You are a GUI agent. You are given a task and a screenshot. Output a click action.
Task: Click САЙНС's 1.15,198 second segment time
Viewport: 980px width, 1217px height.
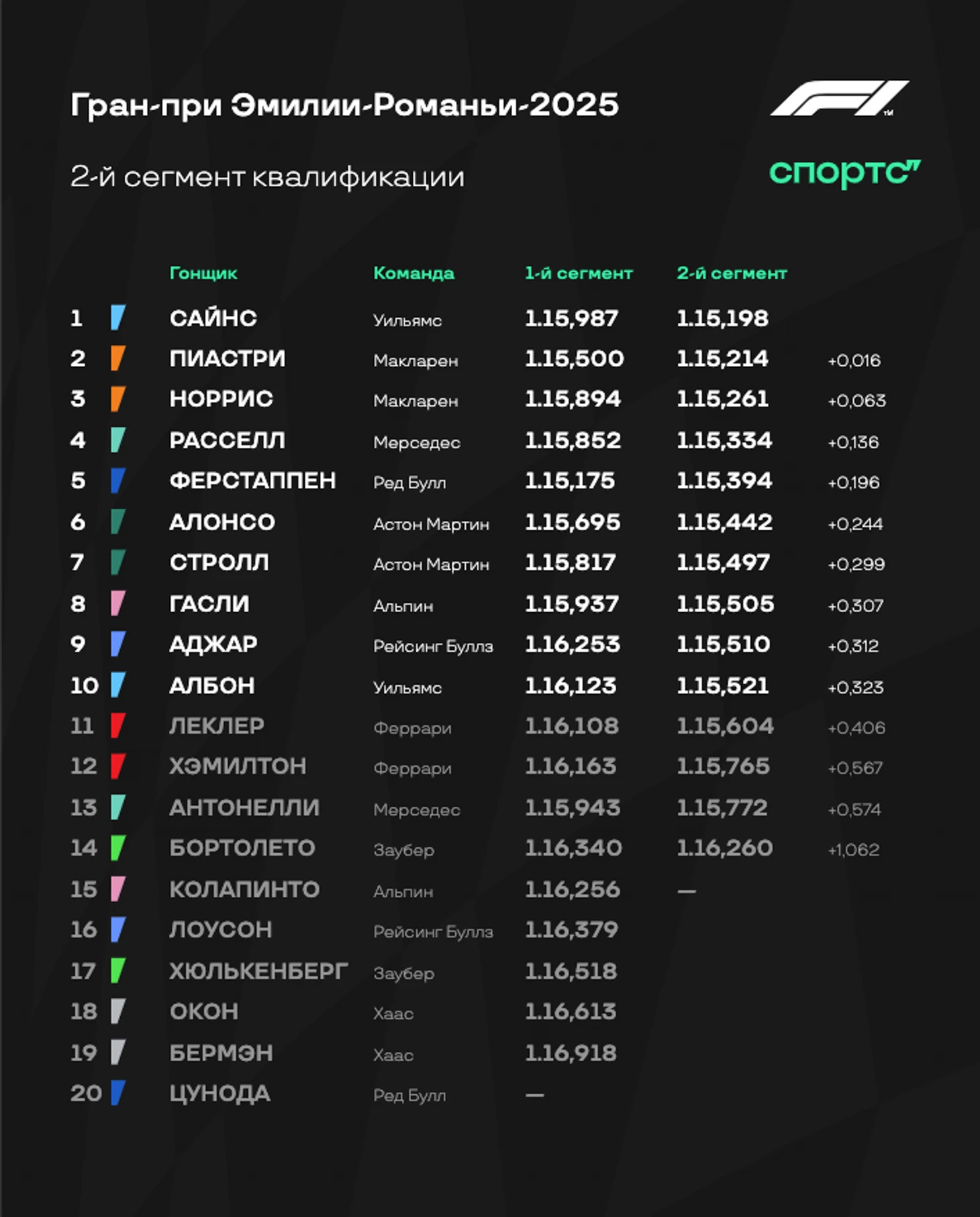722,318
